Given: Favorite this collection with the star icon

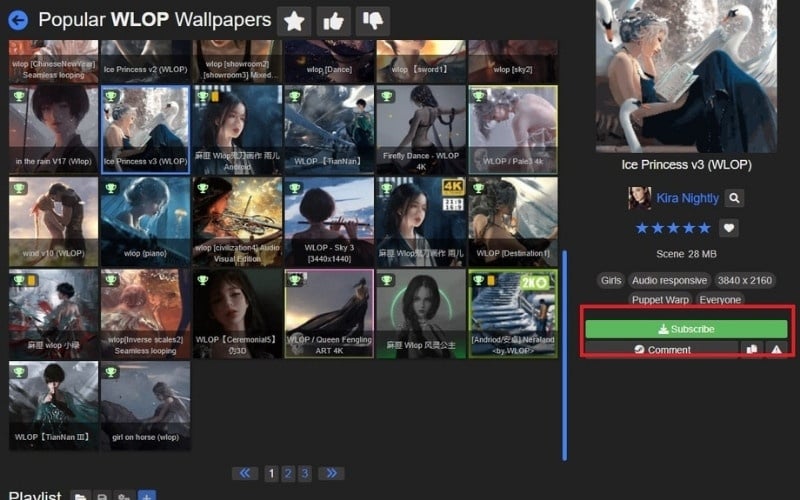Looking at the screenshot, I should (x=293, y=20).
